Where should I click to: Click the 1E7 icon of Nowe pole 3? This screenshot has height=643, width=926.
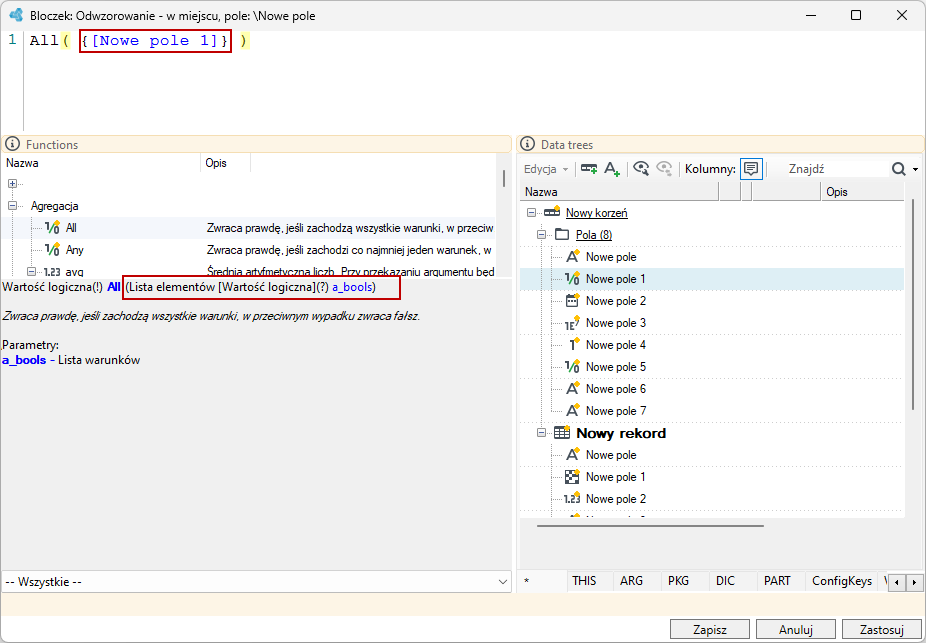pyautogui.click(x=572, y=323)
